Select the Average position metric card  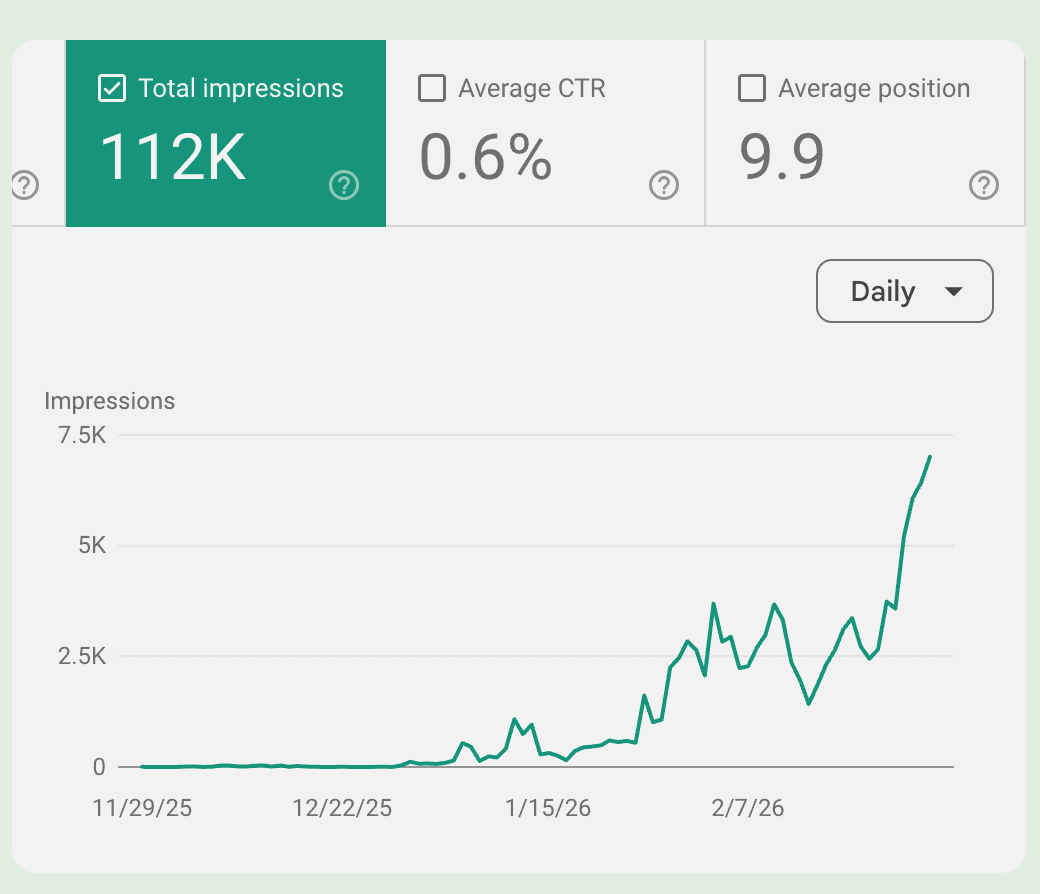pos(864,133)
